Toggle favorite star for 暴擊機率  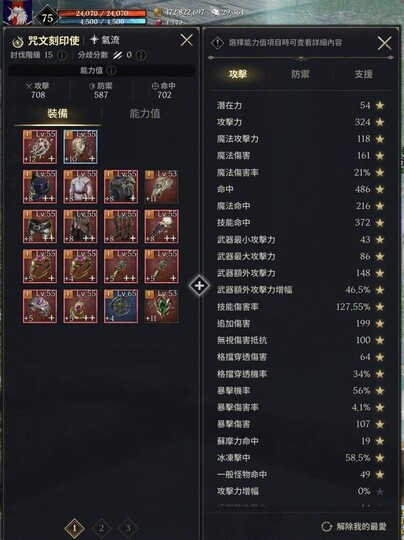coord(380,391)
